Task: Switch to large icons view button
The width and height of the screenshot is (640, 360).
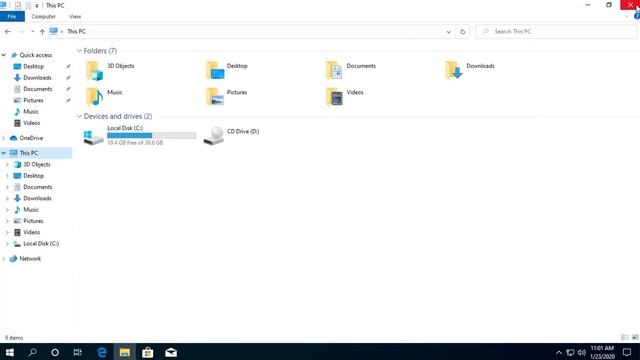Action: click(635, 337)
